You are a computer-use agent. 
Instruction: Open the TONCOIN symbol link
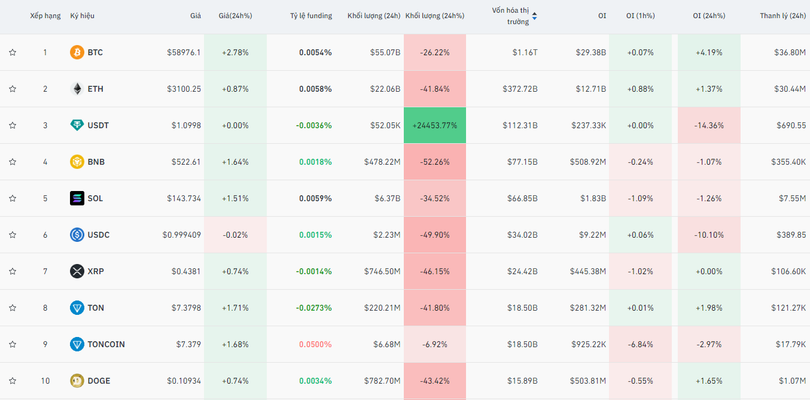(106, 344)
